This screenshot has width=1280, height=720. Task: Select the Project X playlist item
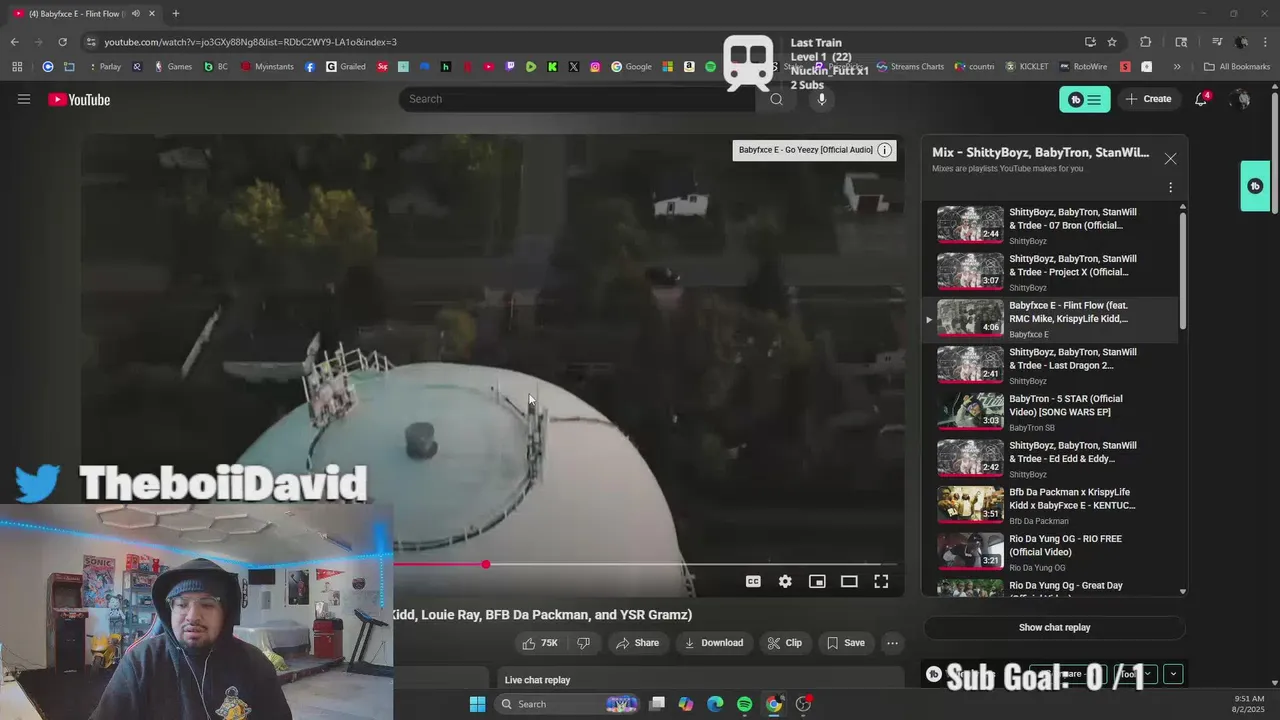click(1050, 272)
